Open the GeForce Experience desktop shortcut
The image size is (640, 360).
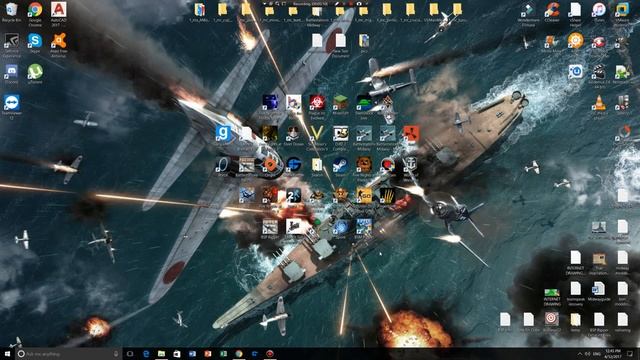(11, 44)
